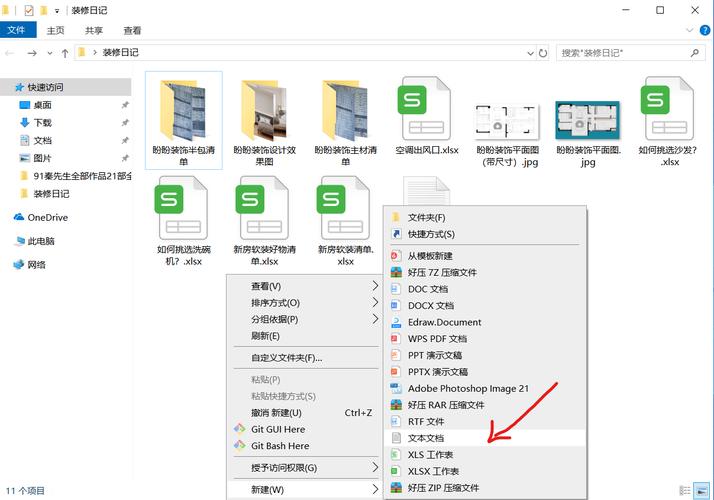This screenshot has width=714, height=500.
Task: Expand the 新建(W) submenu
Action: click(x=305, y=490)
